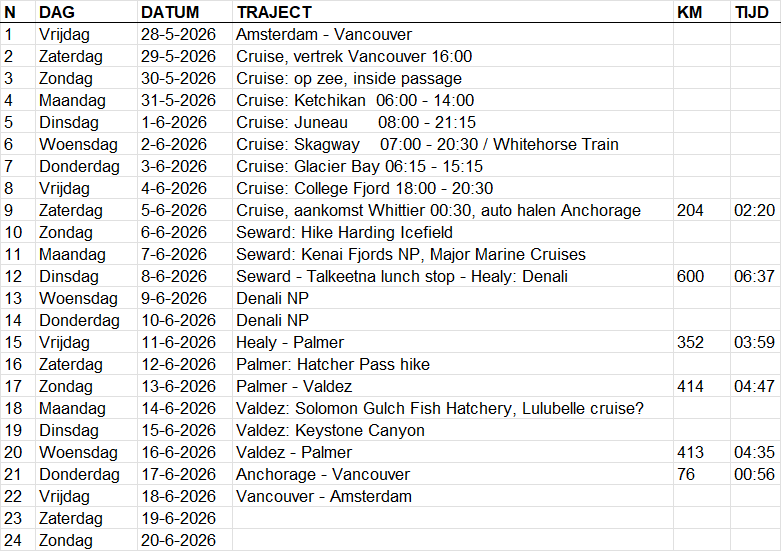
Task: Select the cell with date 28-5-2026
Action: (x=185, y=34)
